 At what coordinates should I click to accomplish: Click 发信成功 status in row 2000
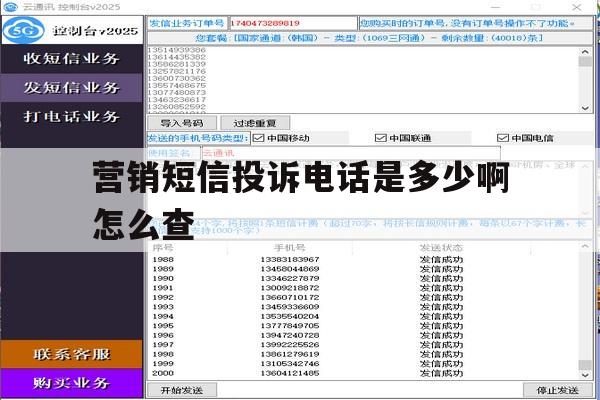pyautogui.click(x=441, y=373)
